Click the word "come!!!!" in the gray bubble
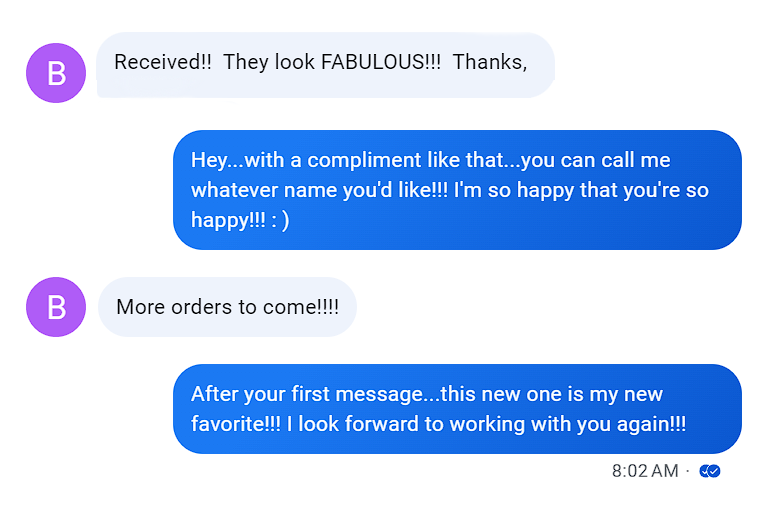 (x=301, y=307)
